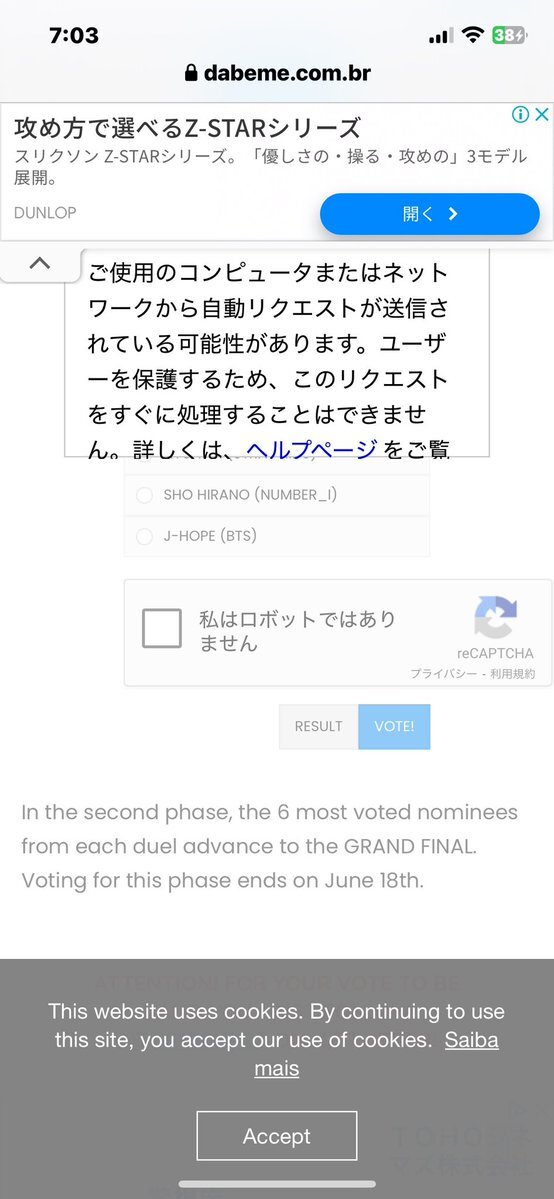Click the reCAPTCHA logo
The height and width of the screenshot is (1199, 554).
(x=495, y=618)
